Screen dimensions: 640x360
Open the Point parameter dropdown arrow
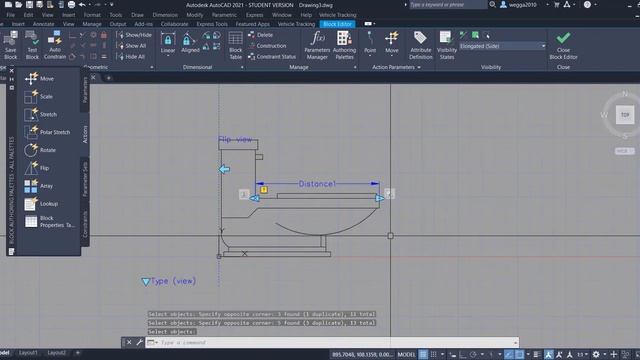[x=370, y=55]
